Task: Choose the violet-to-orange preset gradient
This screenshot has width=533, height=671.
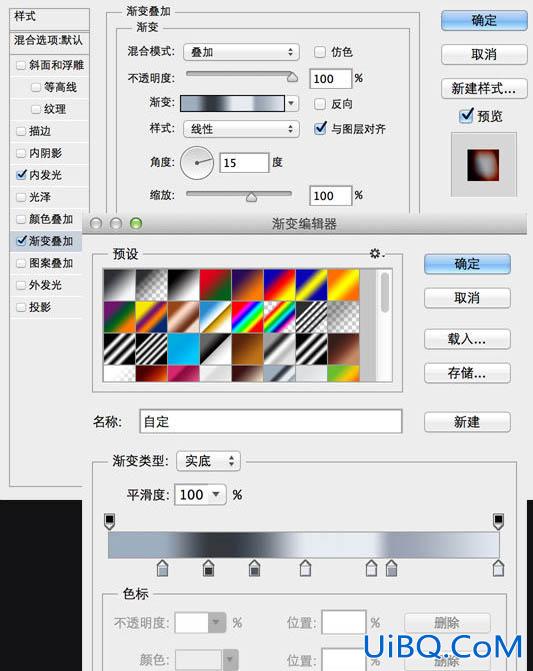Action: point(248,285)
